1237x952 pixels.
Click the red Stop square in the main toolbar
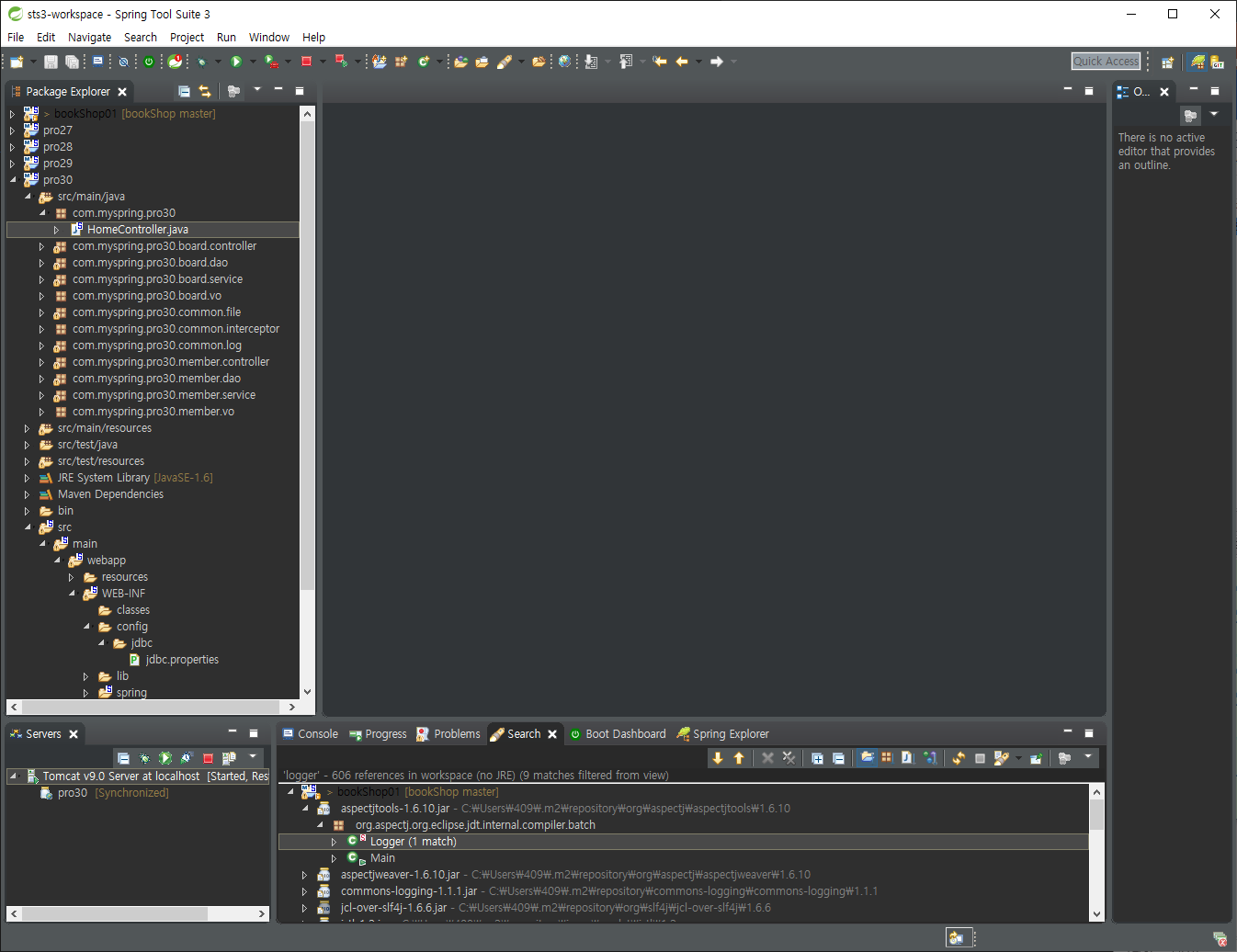coord(307,62)
